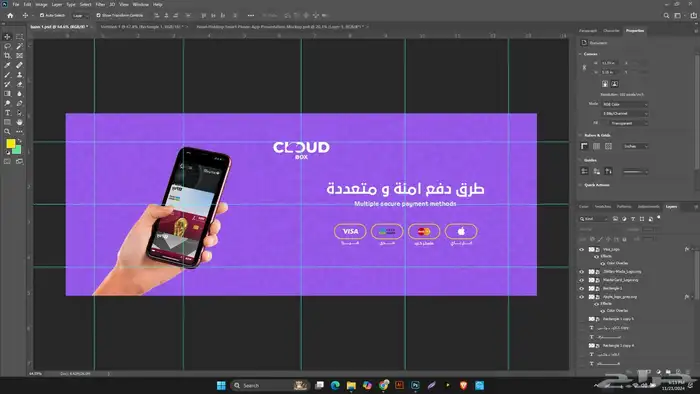Viewport: 700px width, 394px height.
Task: Select the Rectangle shape tool
Action: coord(7,122)
